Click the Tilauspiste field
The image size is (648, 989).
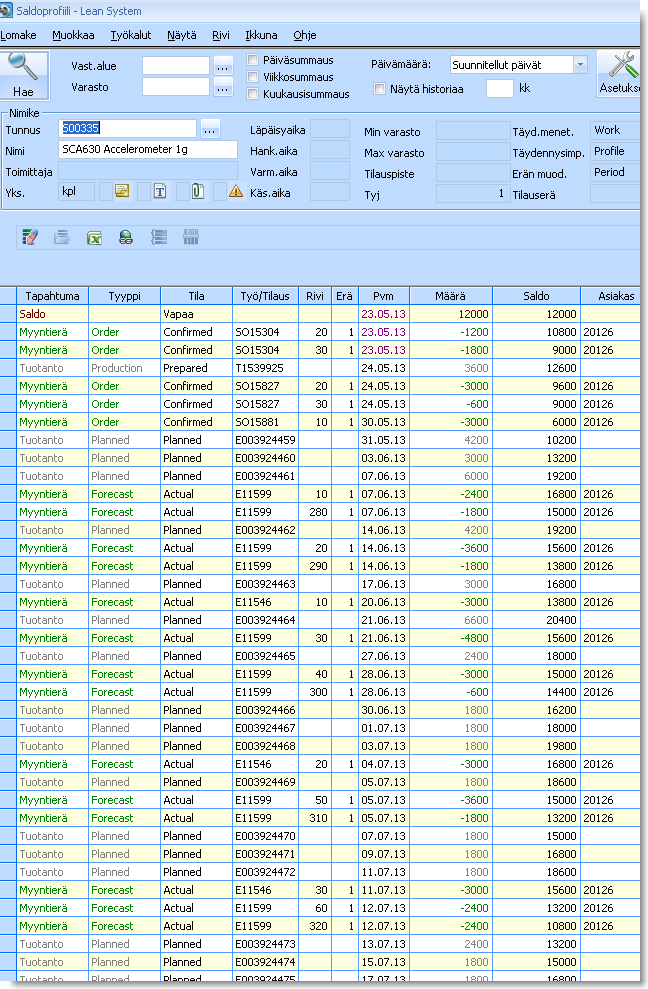point(473,173)
